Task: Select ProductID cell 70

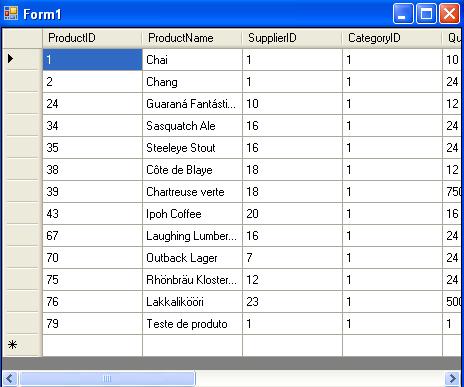Action: pos(92,257)
